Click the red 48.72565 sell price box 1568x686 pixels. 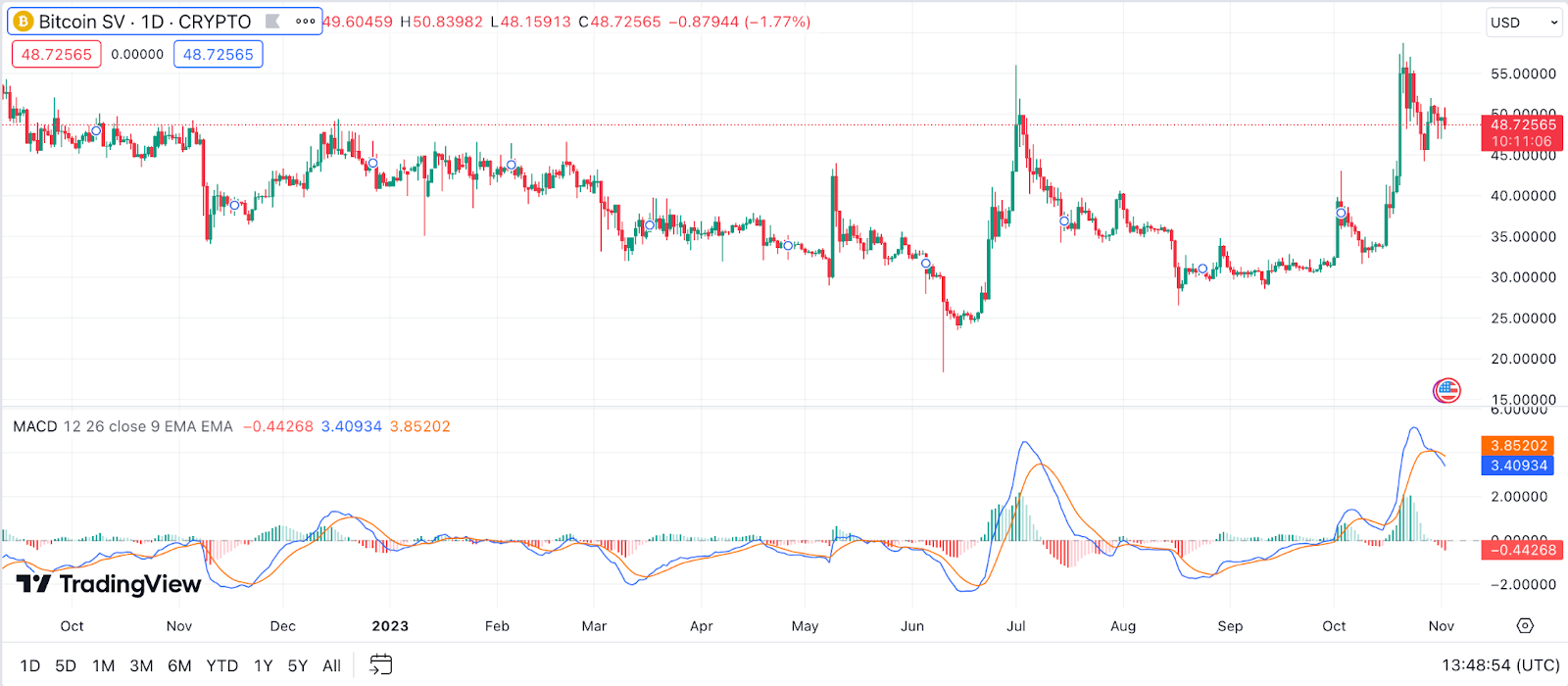(57, 55)
